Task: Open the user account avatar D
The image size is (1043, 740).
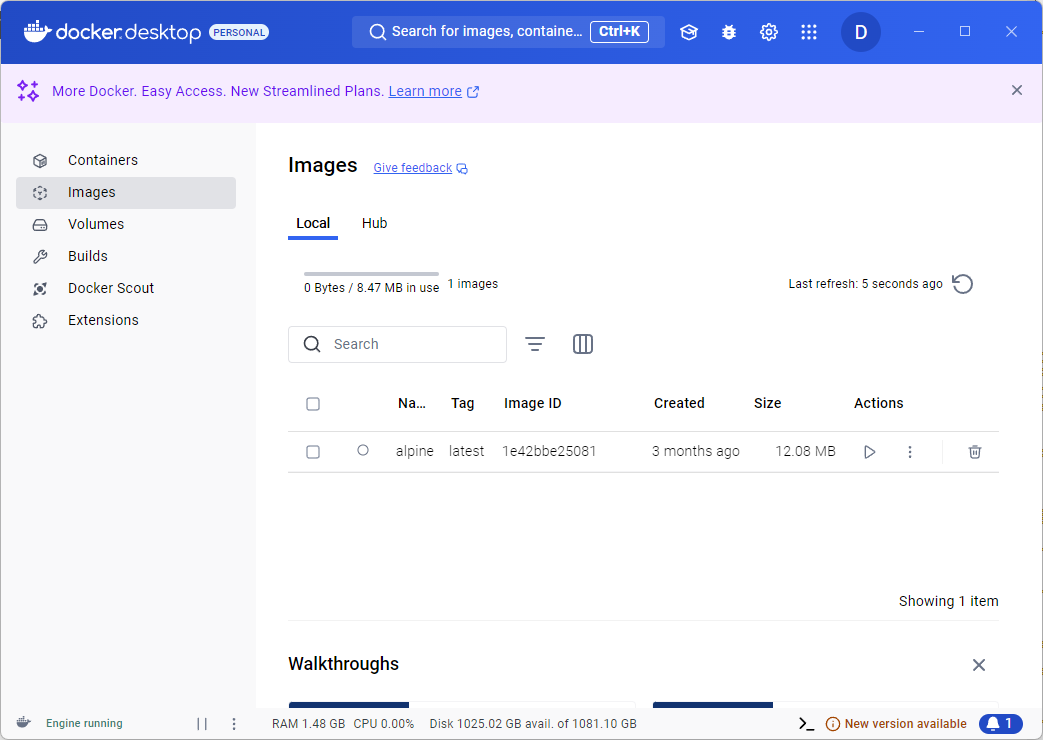Action: 861,32
